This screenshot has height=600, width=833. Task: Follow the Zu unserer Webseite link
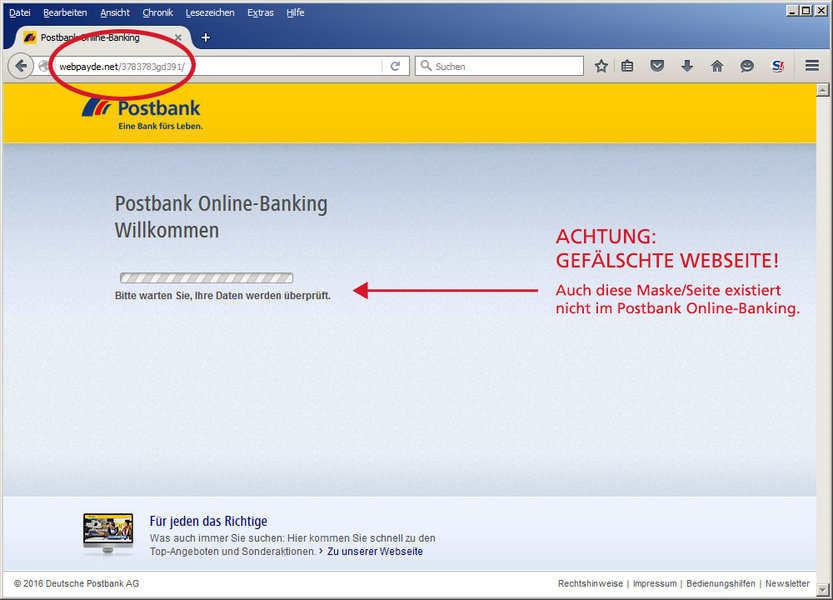pyautogui.click(x=375, y=551)
